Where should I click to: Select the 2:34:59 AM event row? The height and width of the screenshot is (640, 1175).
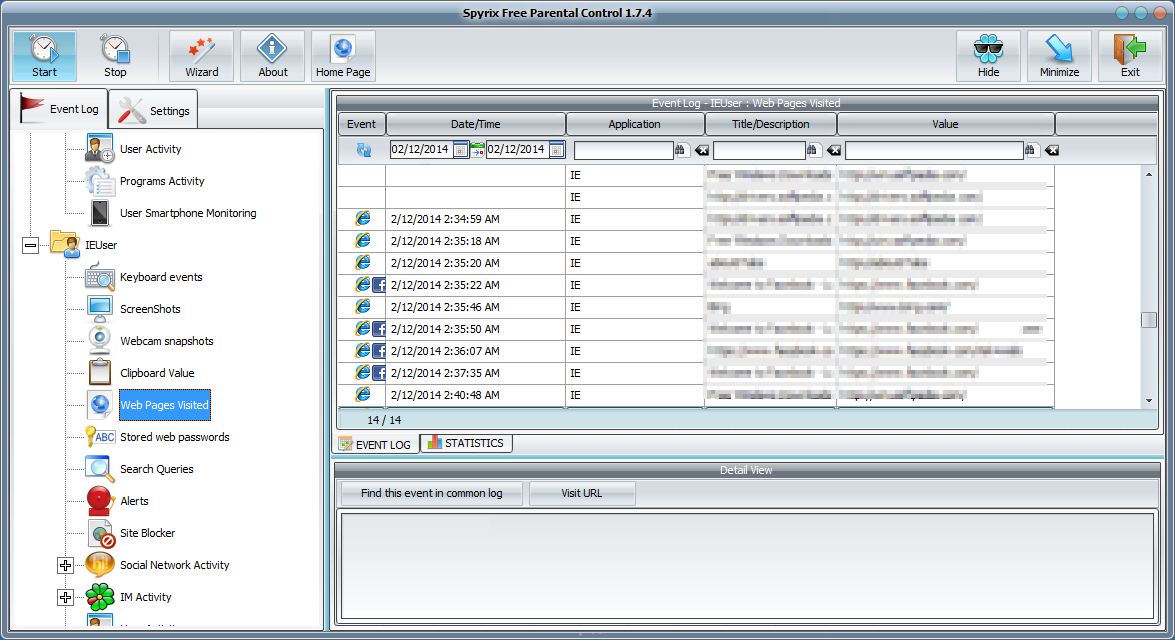[696, 219]
